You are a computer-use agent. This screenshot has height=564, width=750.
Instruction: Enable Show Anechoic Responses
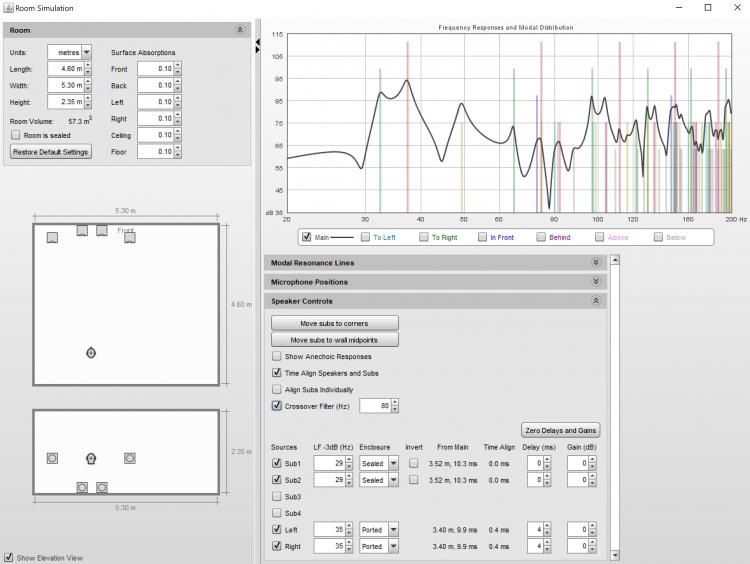click(x=276, y=356)
